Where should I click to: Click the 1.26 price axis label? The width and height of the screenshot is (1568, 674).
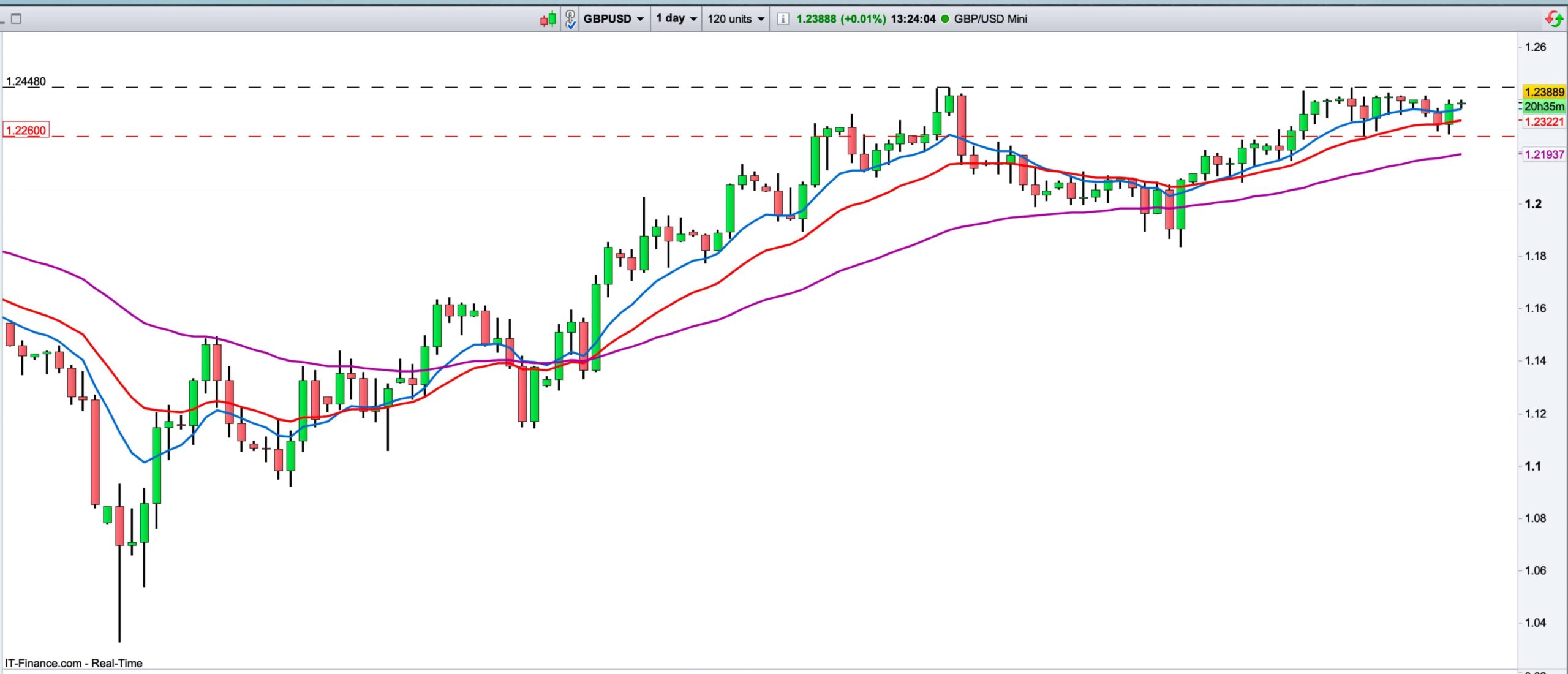[x=1535, y=47]
